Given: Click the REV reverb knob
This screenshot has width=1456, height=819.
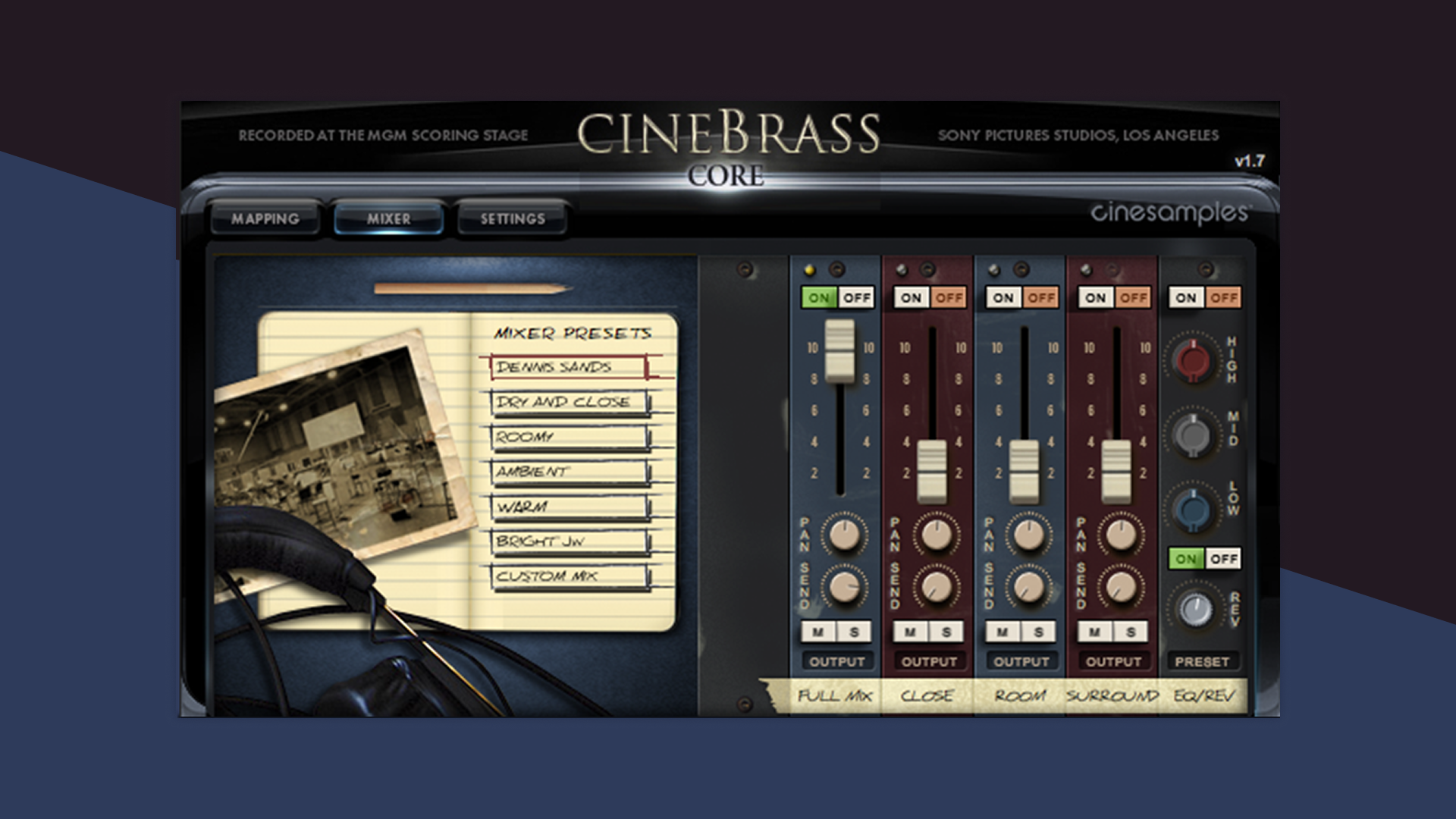Looking at the screenshot, I should click(1196, 607).
